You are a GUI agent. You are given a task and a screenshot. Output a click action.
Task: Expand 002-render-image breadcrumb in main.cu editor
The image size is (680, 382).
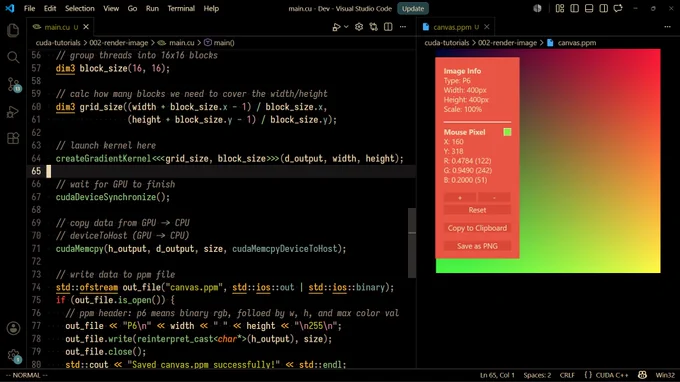tap(118, 42)
